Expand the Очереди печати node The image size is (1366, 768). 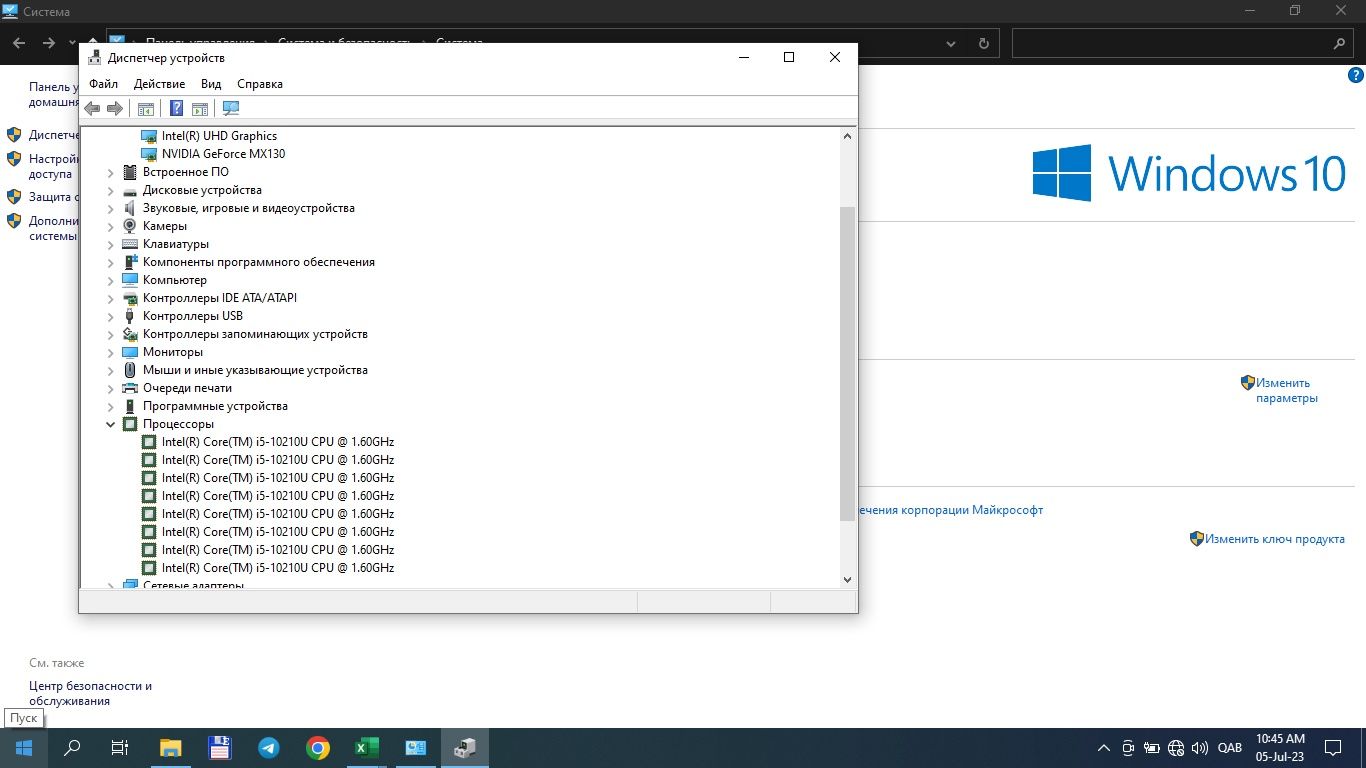click(111, 388)
